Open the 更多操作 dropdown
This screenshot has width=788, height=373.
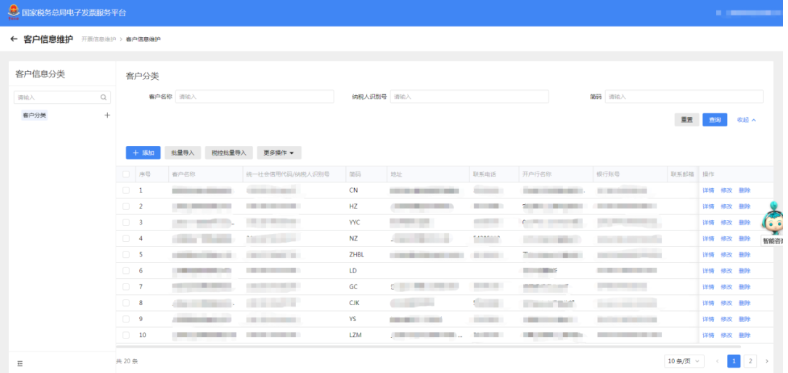coord(279,153)
